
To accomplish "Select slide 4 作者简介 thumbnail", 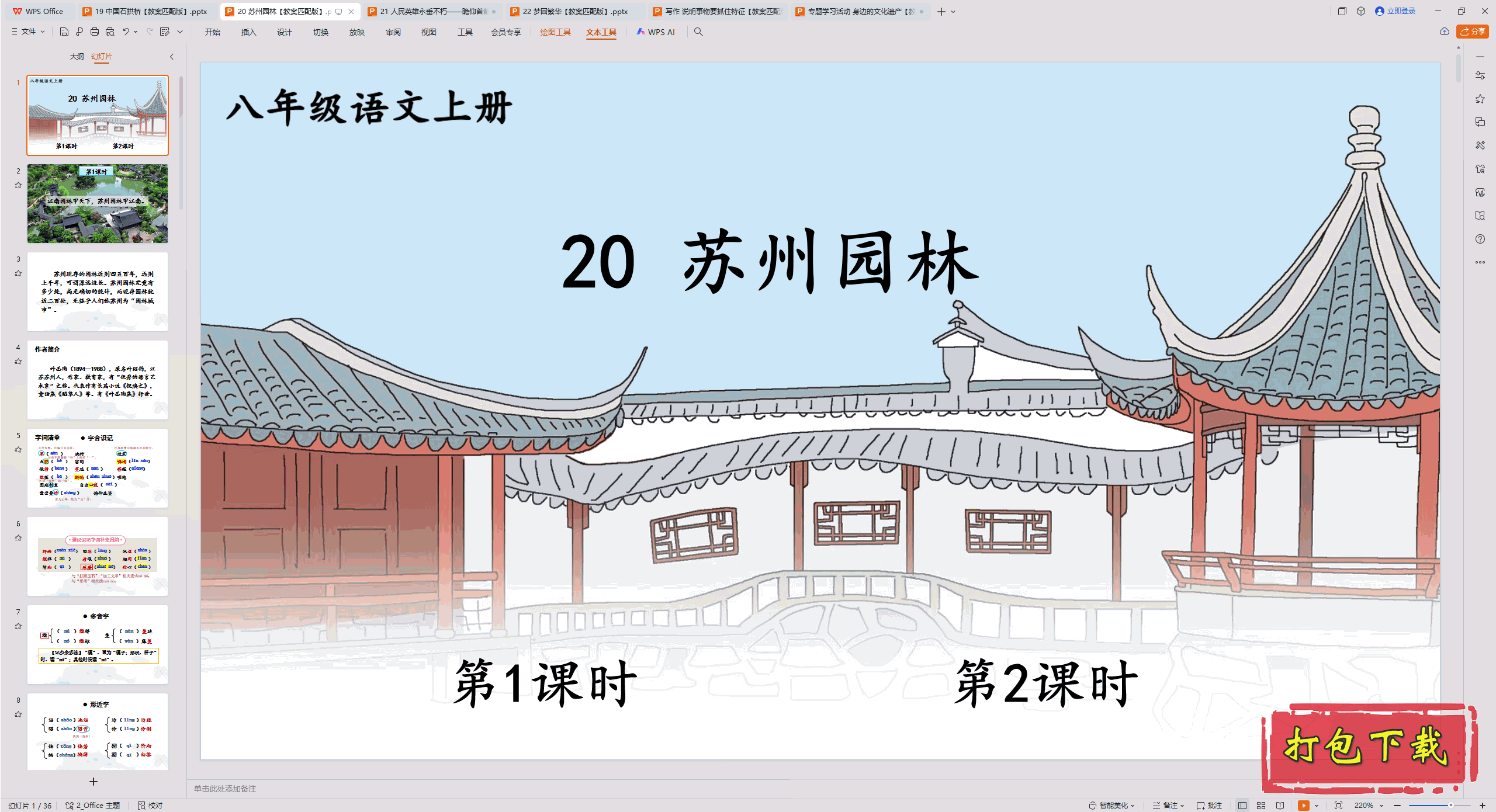I will tap(98, 380).
